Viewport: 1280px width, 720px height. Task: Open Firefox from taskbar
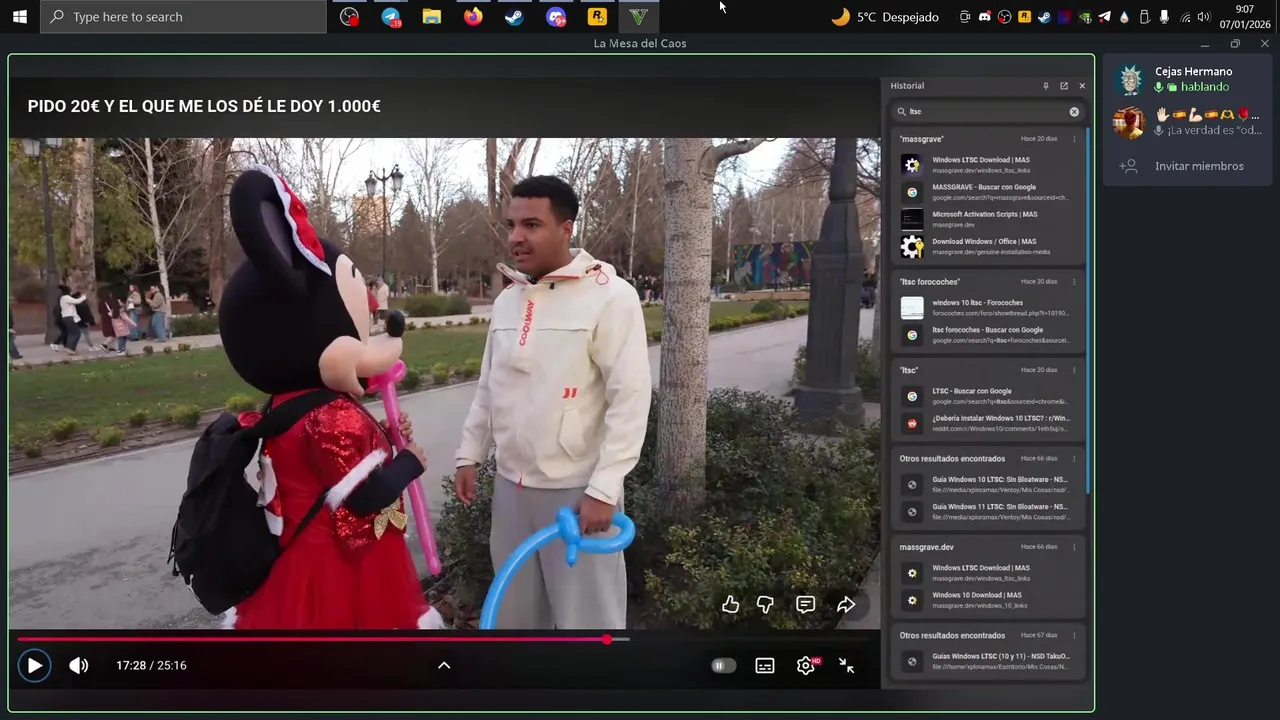coord(473,17)
